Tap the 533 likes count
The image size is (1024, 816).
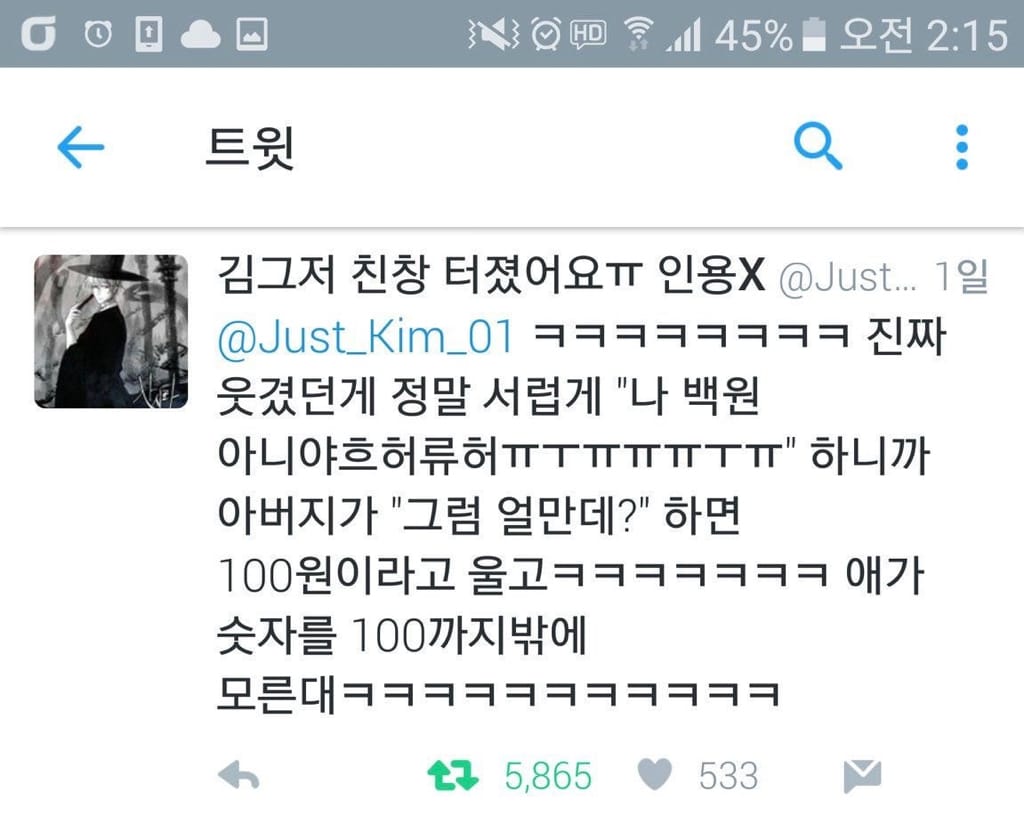point(728,776)
